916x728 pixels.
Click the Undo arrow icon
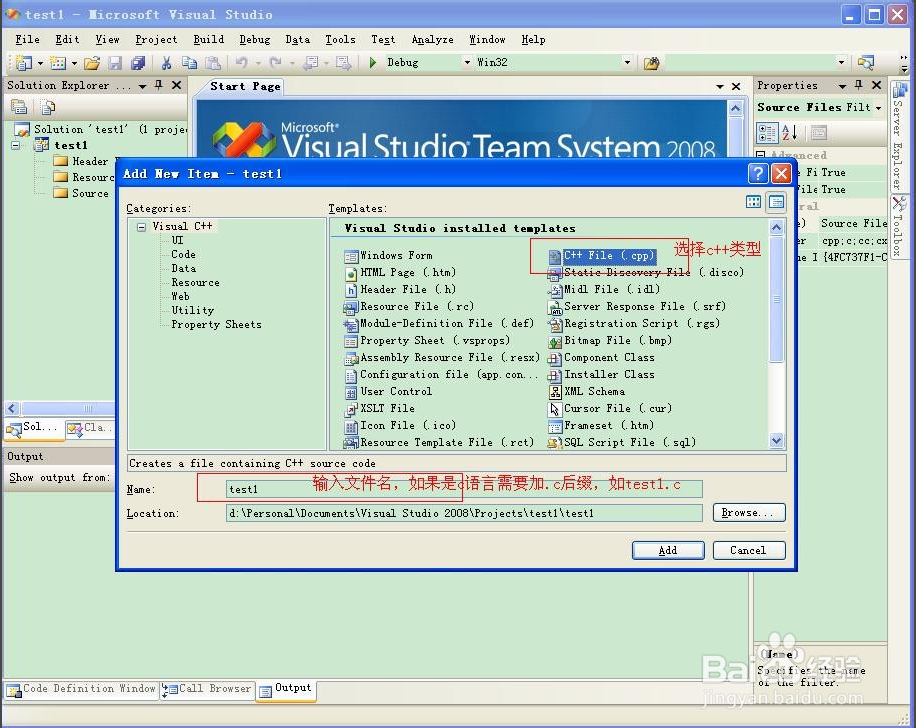(x=241, y=62)
